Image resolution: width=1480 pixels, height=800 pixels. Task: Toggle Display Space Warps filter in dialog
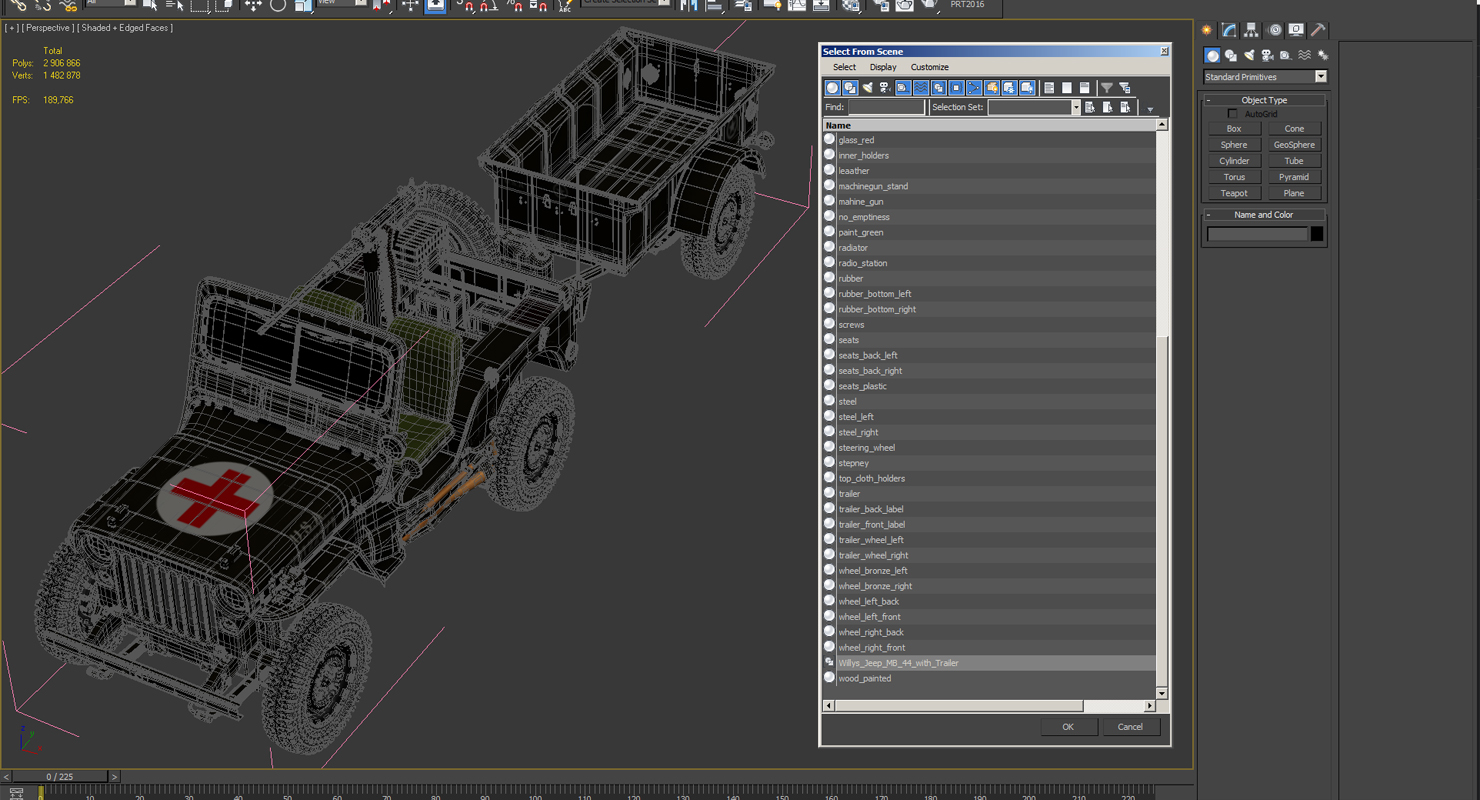click(921, 88)
